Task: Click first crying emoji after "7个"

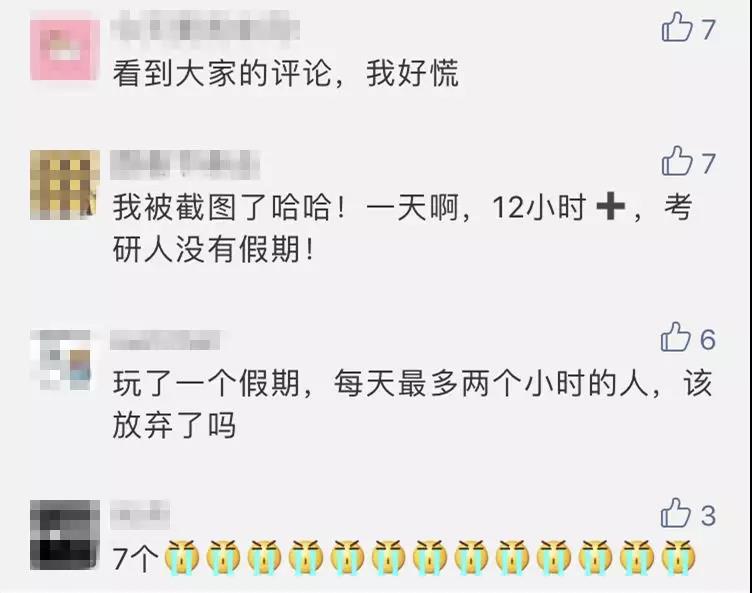Action: (182, 557)
